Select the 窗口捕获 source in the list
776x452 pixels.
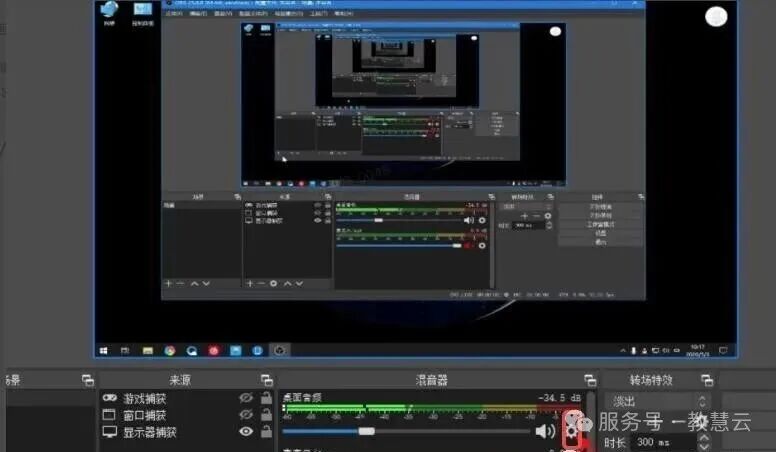145,415
